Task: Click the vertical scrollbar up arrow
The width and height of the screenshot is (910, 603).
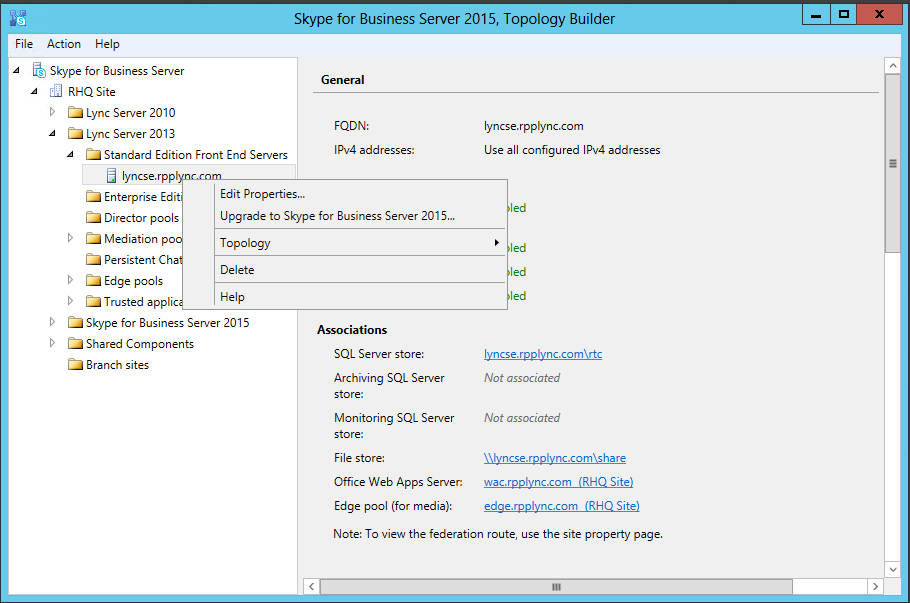Action: click(x=893, y=66)
